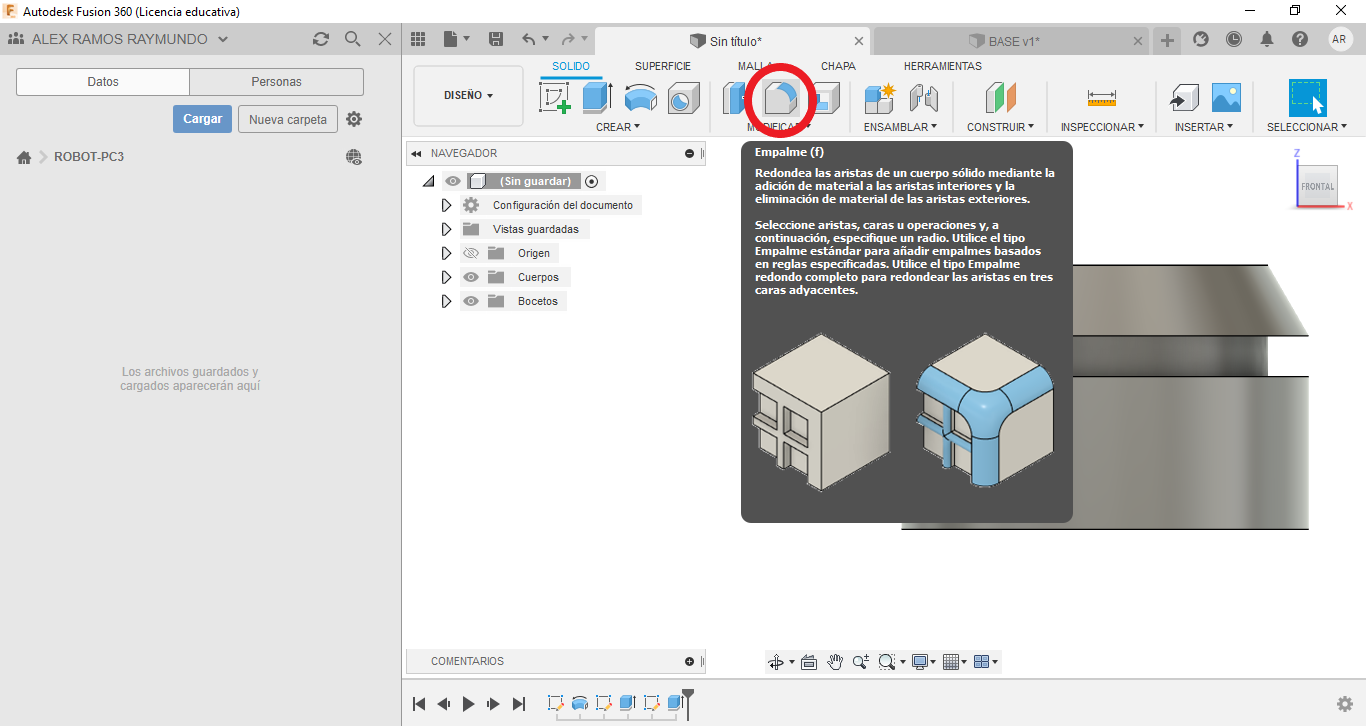The height and width of the screenshot is (726, 1366).
Task: Activate the Select tool
Action: [1307, 98]
